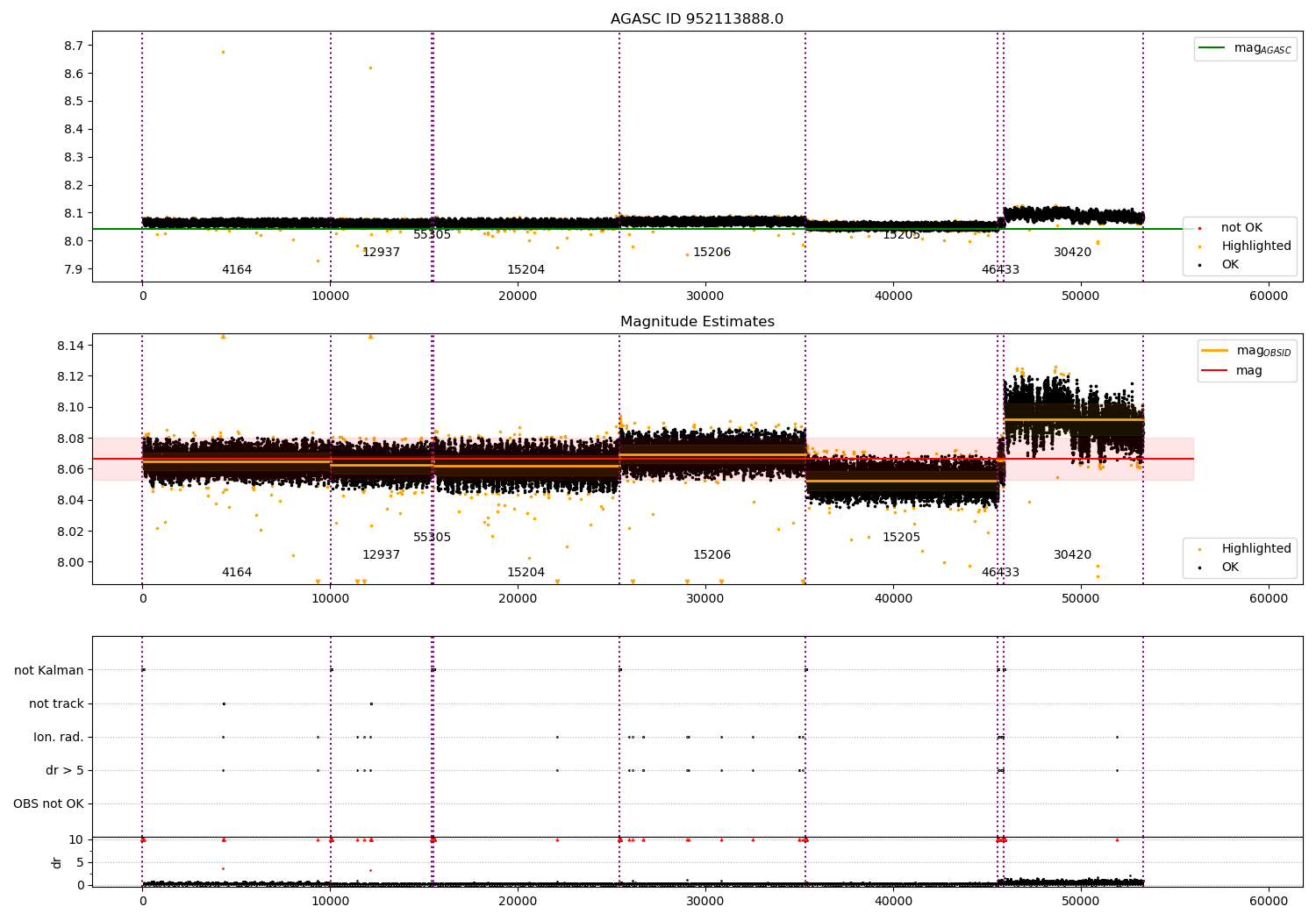Click the 8.5 y-axis tick label
The height and width of the screenshot is (921, 1316).
coord(74,102)
